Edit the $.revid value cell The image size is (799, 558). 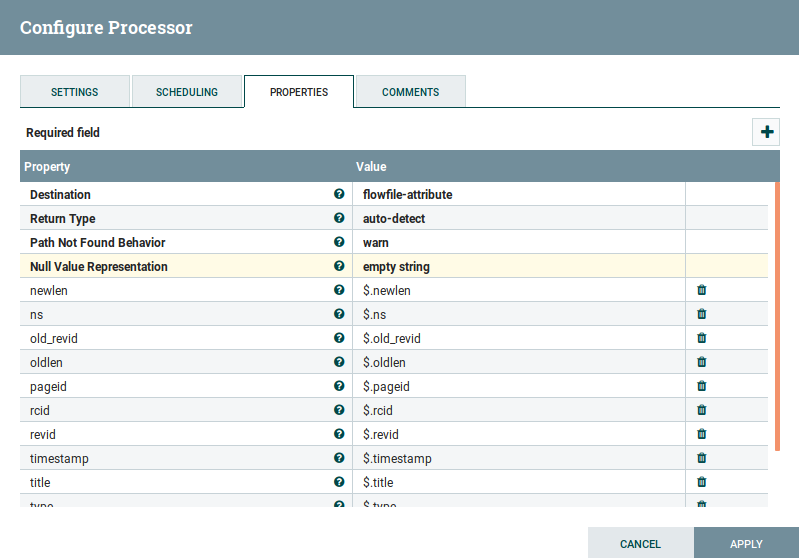tap(519, 434)
